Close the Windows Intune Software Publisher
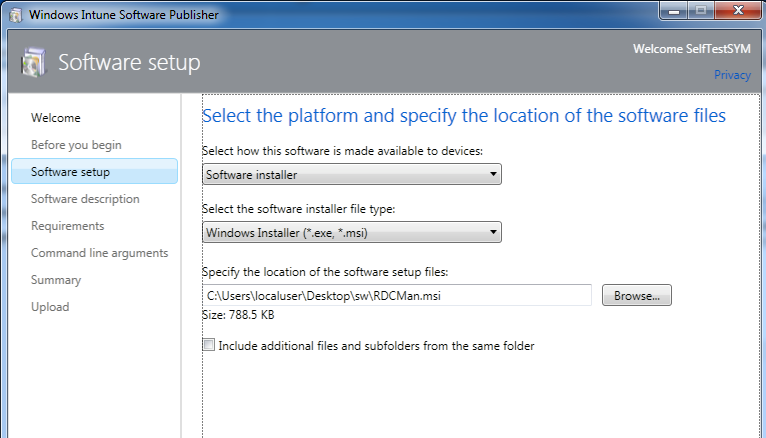Viewport: 766px width, 438px height. [x=737, y=12]
